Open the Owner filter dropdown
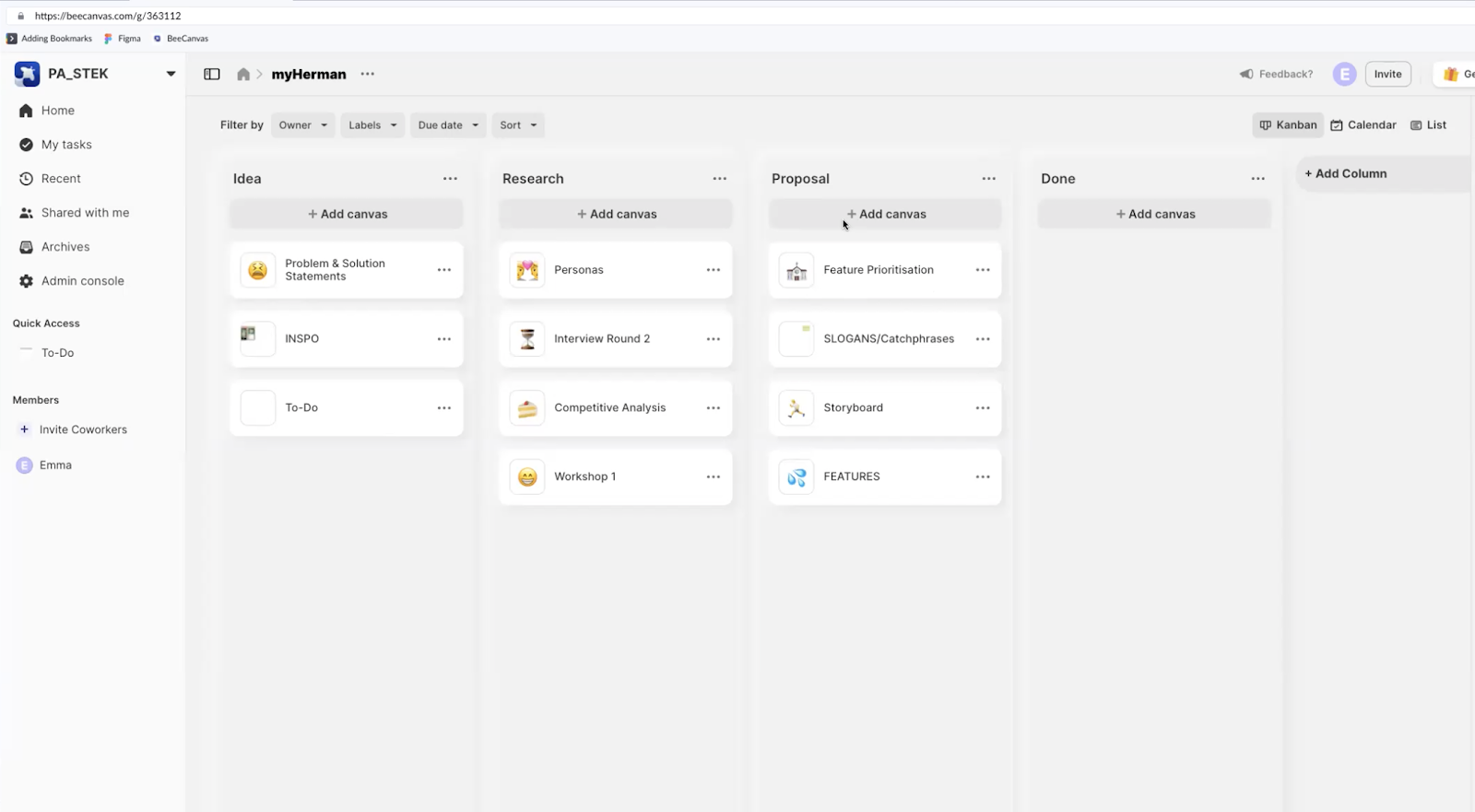Viewport: 1475px width, 812px height. [x=302, y=125]
